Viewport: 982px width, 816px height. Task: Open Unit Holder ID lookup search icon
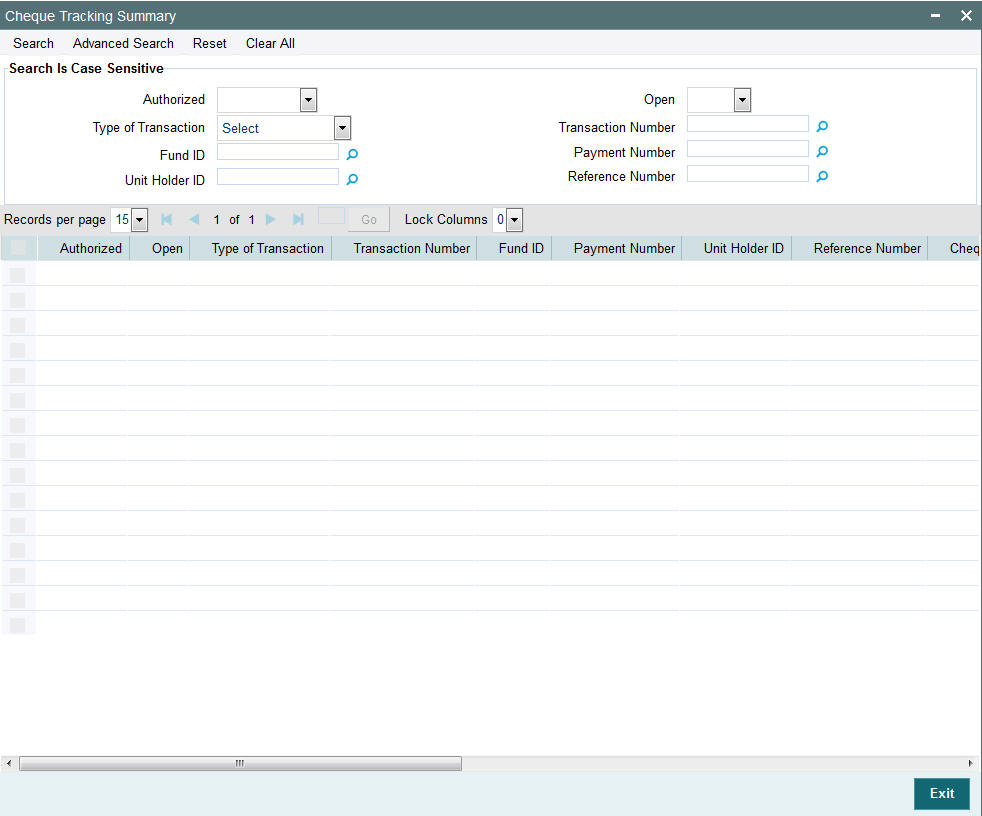click(352, 180)
